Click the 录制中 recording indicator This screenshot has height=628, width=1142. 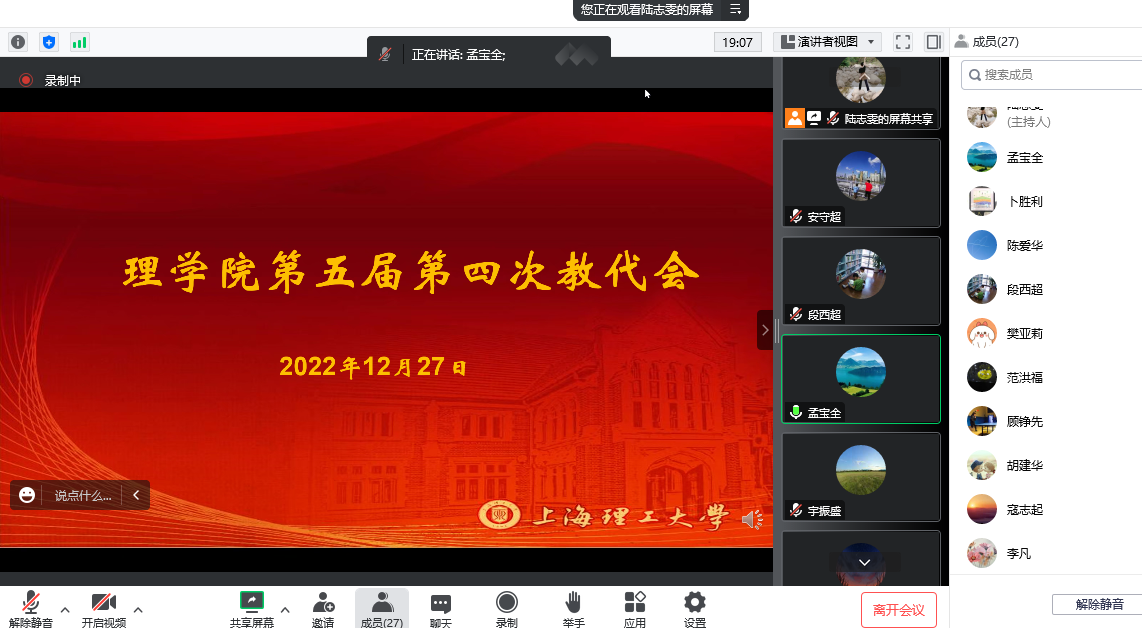[x=50, y=80]
